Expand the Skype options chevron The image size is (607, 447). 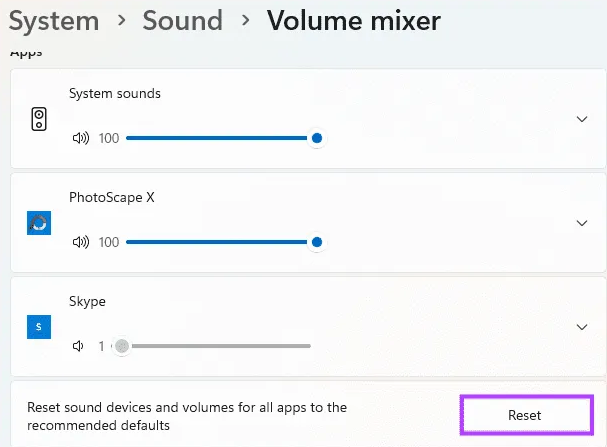[x=582, y=327]
